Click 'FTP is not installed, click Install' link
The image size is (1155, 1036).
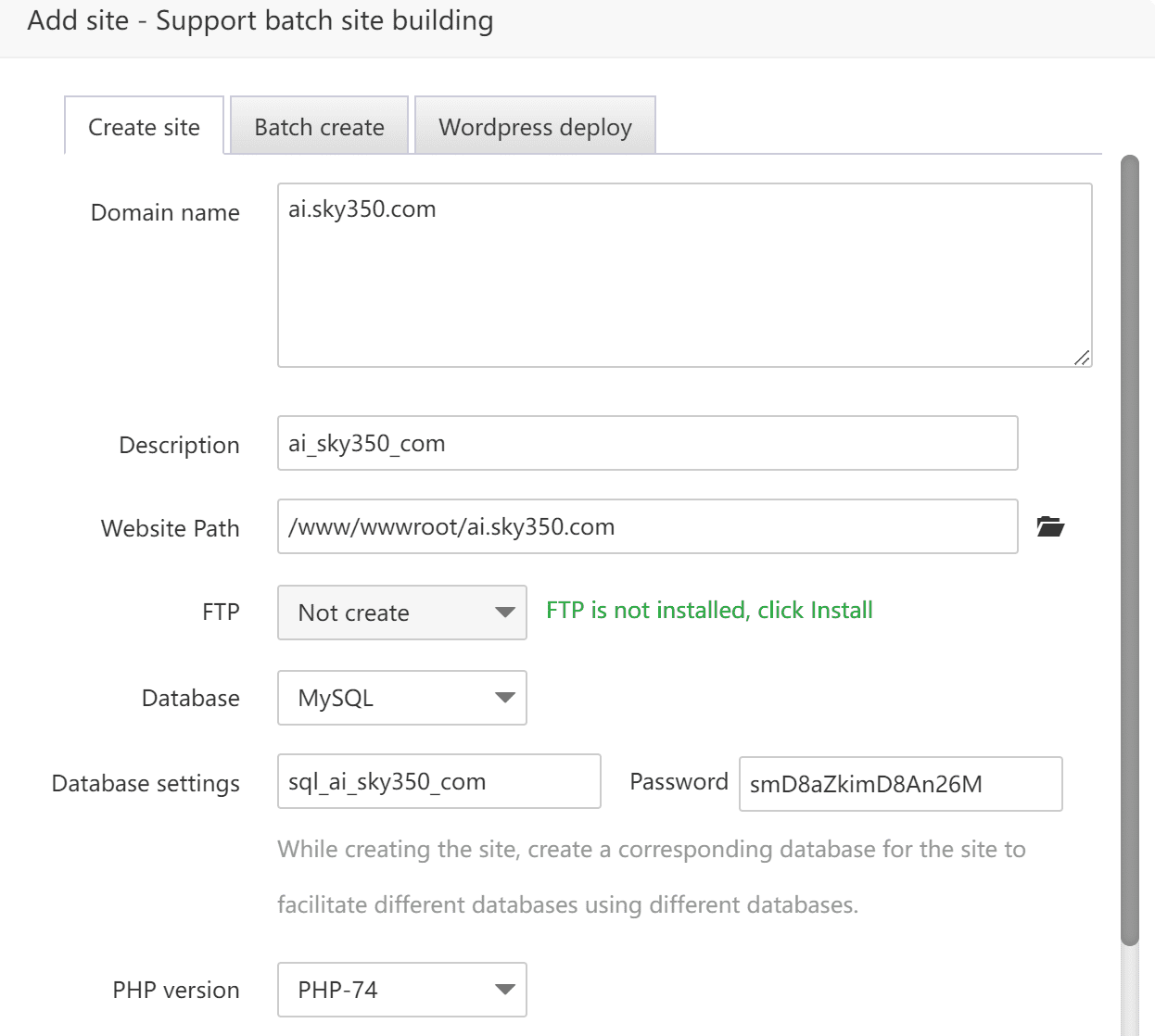click(x=709, y=611)
